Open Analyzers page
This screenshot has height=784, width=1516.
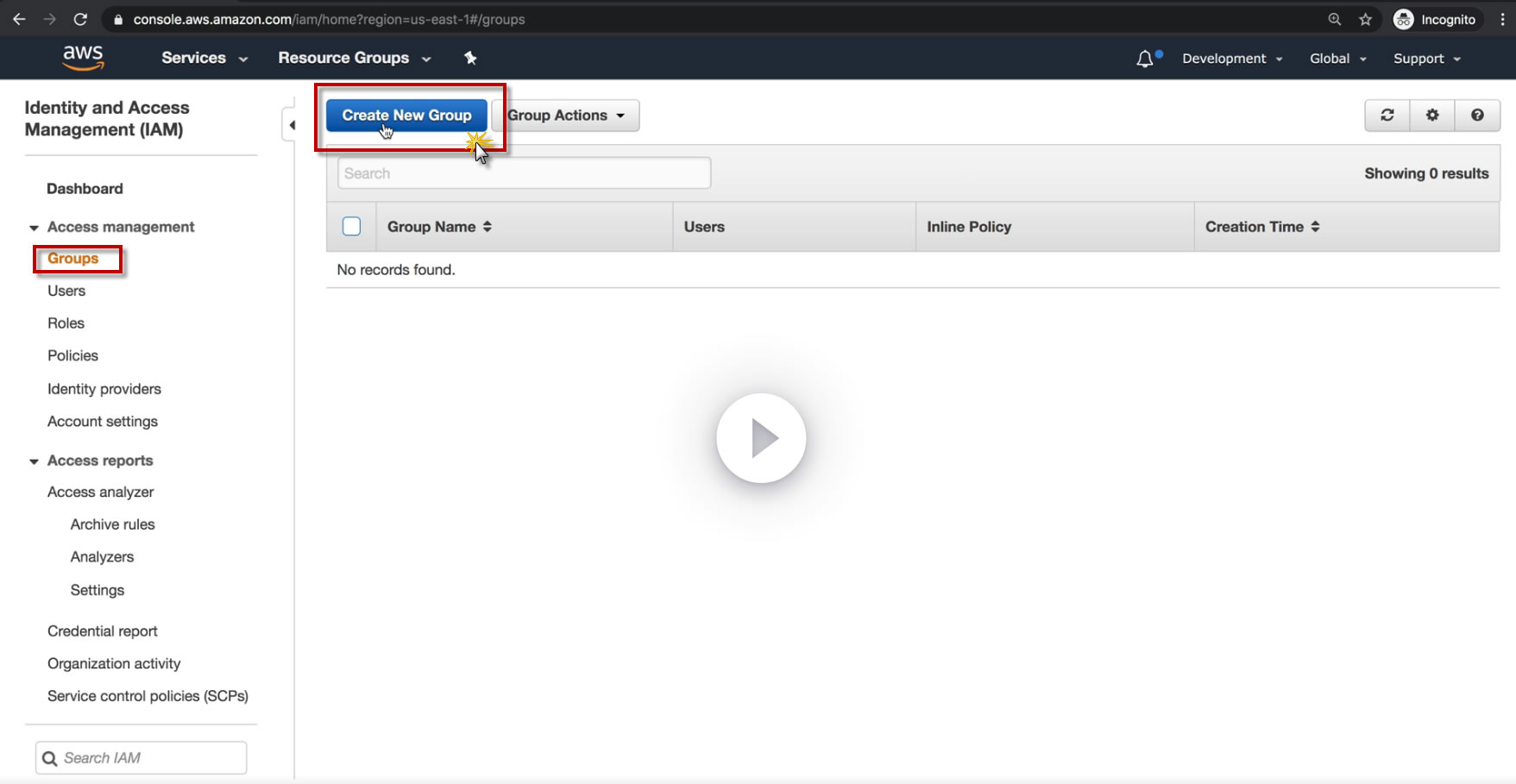[102, 557]
